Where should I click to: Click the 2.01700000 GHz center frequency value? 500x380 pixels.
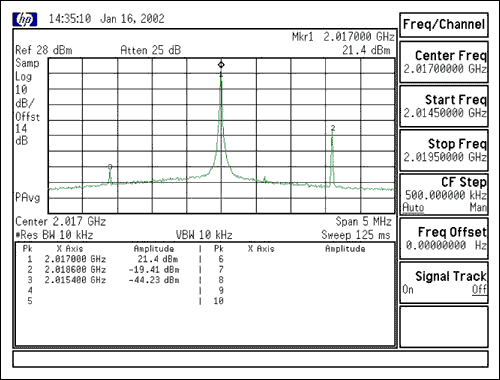point(445,69)
